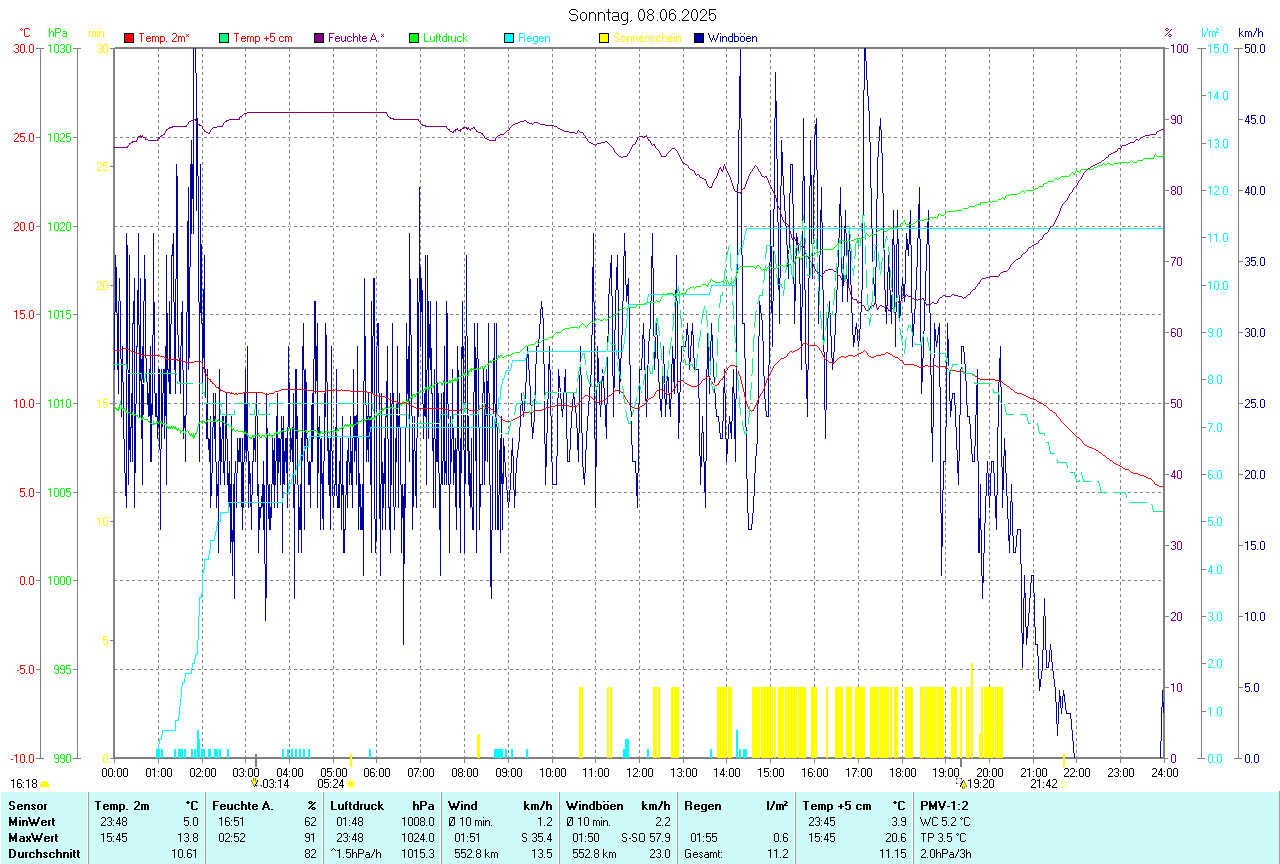Click the Durchschnitt row label
Image resolution: width=1280 pixels, height=864 pixels.
tap(43, 853)
